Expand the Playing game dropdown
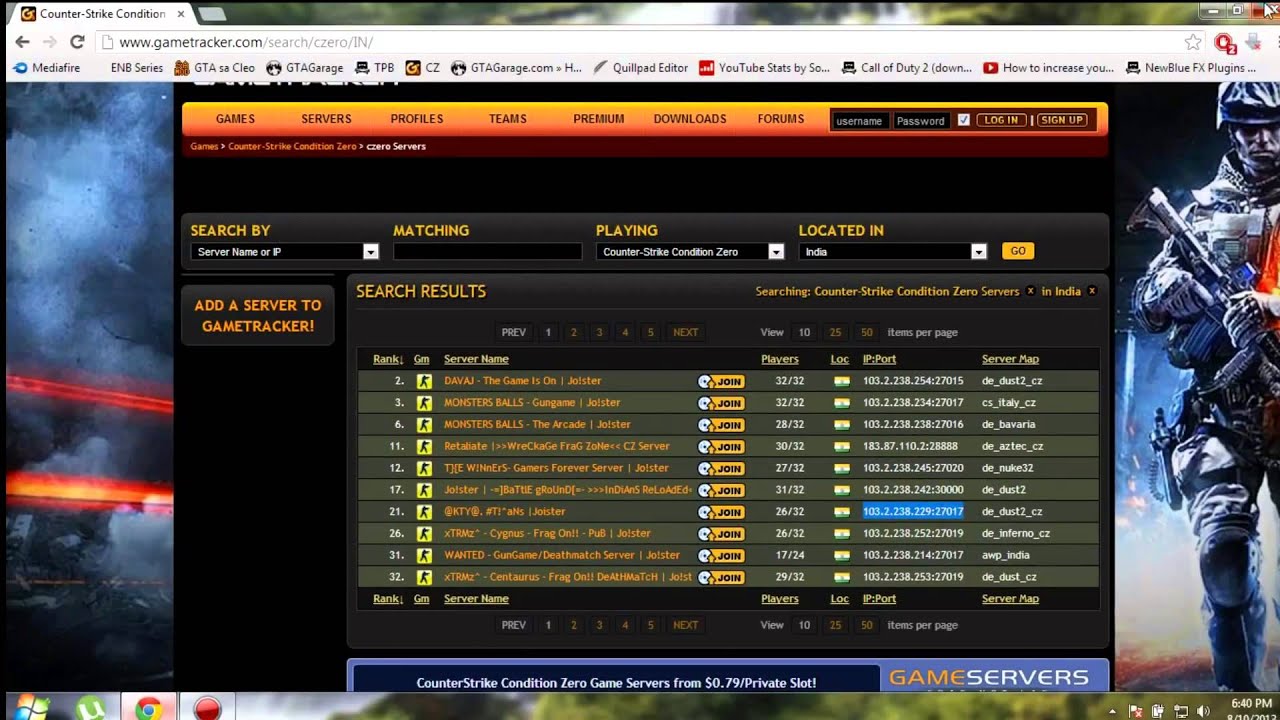 click(776, 252)
